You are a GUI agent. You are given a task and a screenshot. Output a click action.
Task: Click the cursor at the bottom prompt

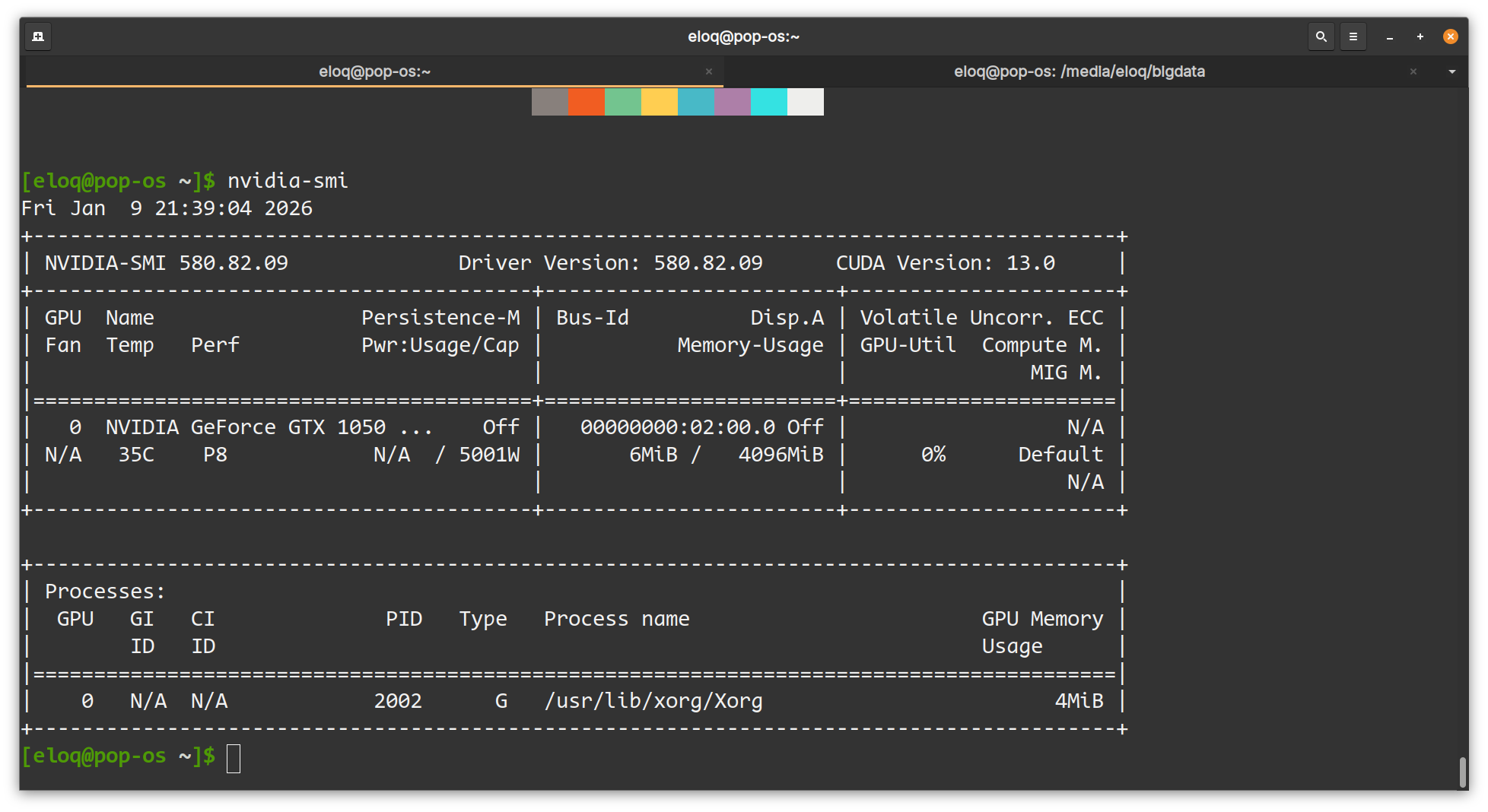click(x=234, y=758)
